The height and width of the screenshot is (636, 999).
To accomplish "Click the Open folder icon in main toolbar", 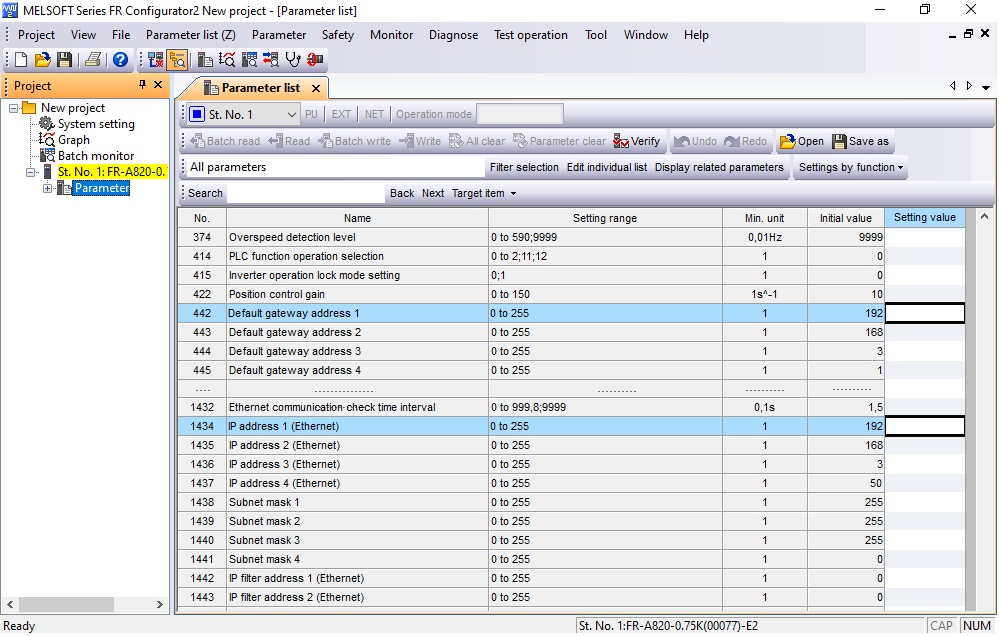I will [x=42, y=60].
